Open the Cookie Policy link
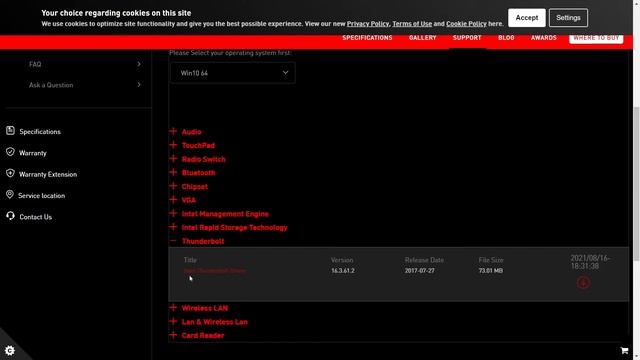This screenshot has height=360, width=640. (x=466, y=24)
